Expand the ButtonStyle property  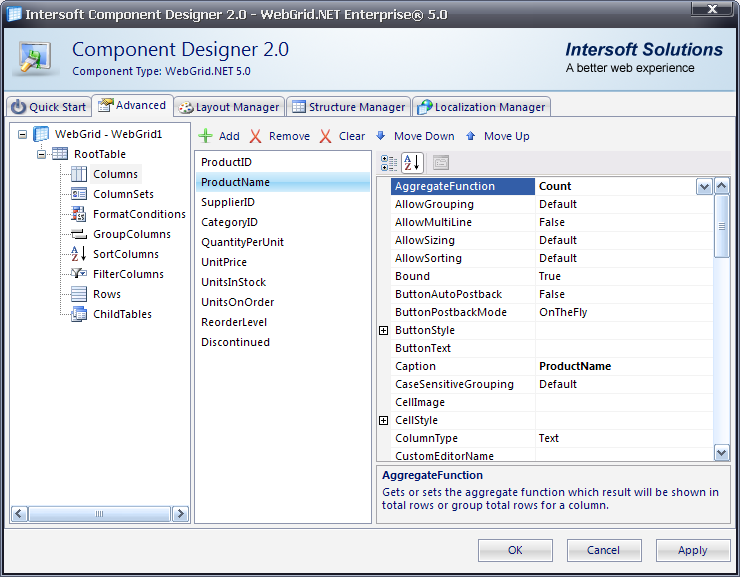pos(384,330)
